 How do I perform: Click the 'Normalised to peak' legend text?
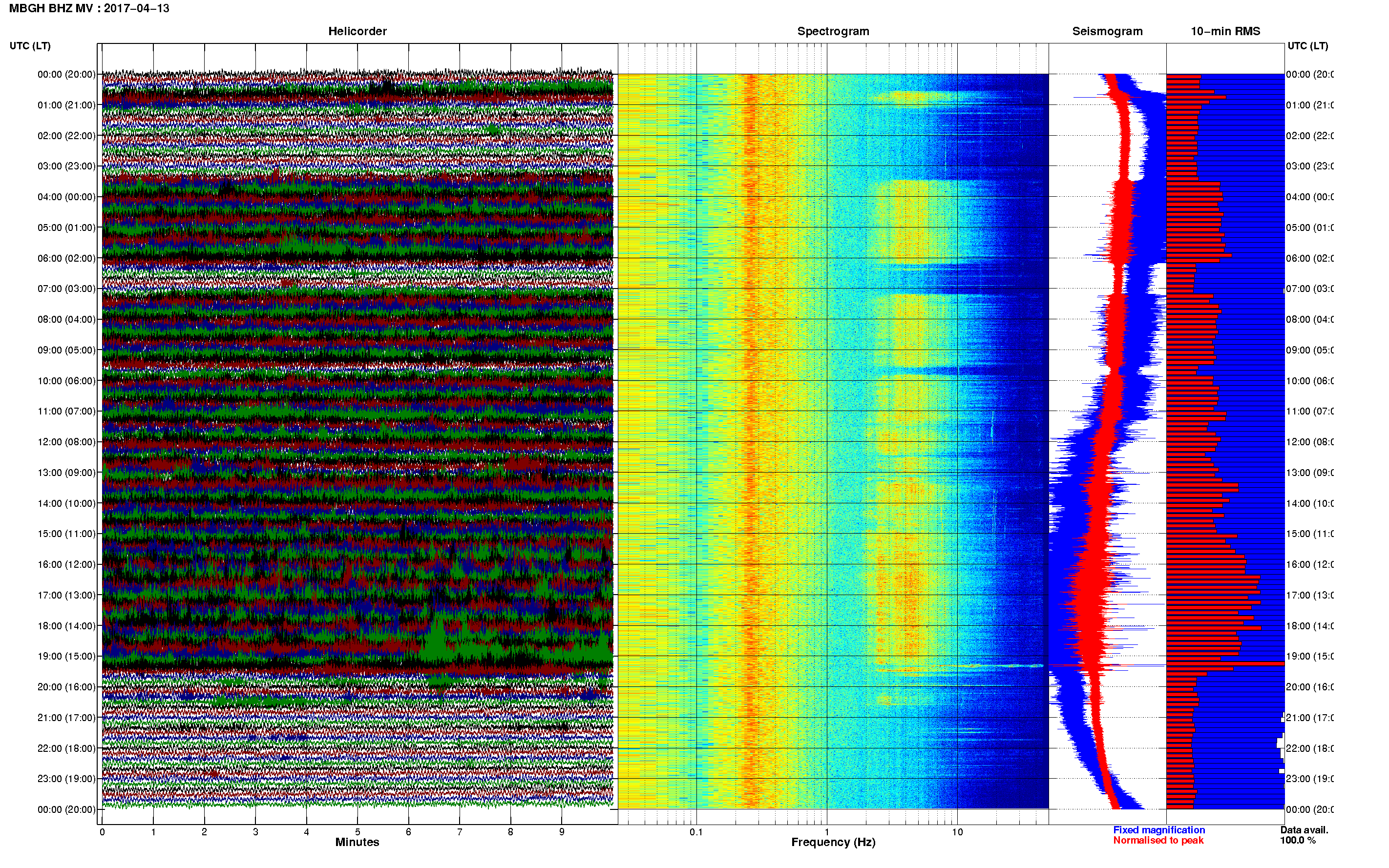point(1158,841)
